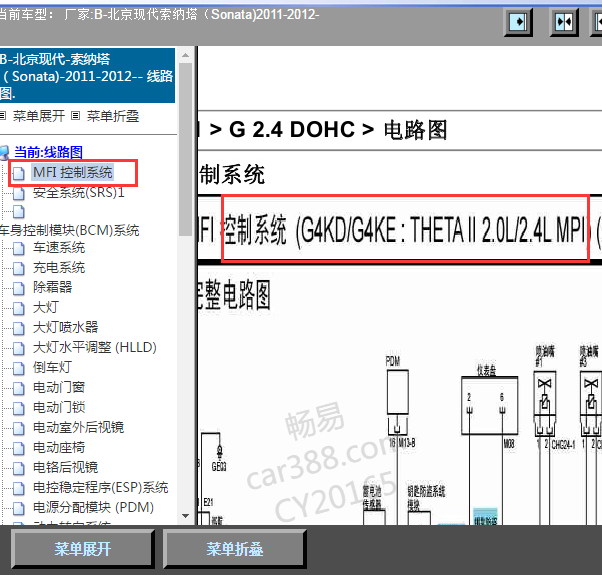Open 安全系统(SRS)1 tree item

coord(79,192)
